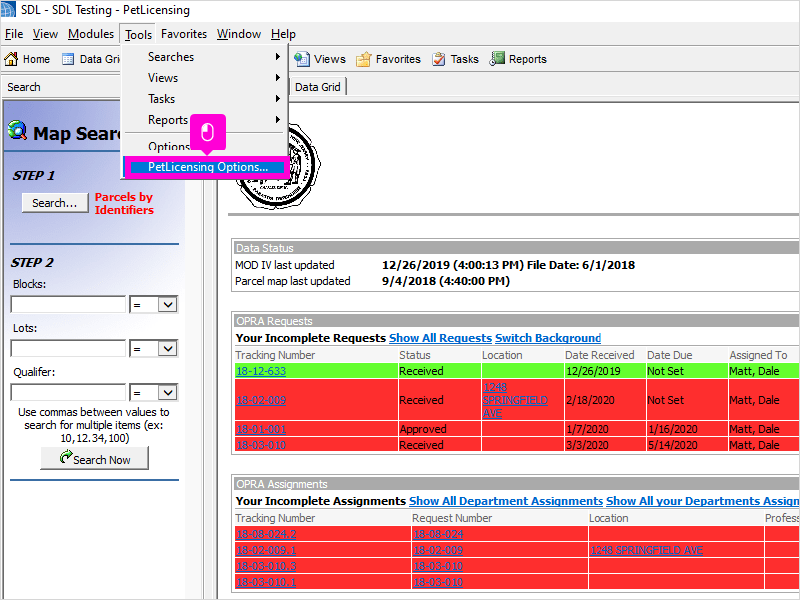Open the File menu
This screenshot has width=800, height=600.
click(x=14, y=34)
